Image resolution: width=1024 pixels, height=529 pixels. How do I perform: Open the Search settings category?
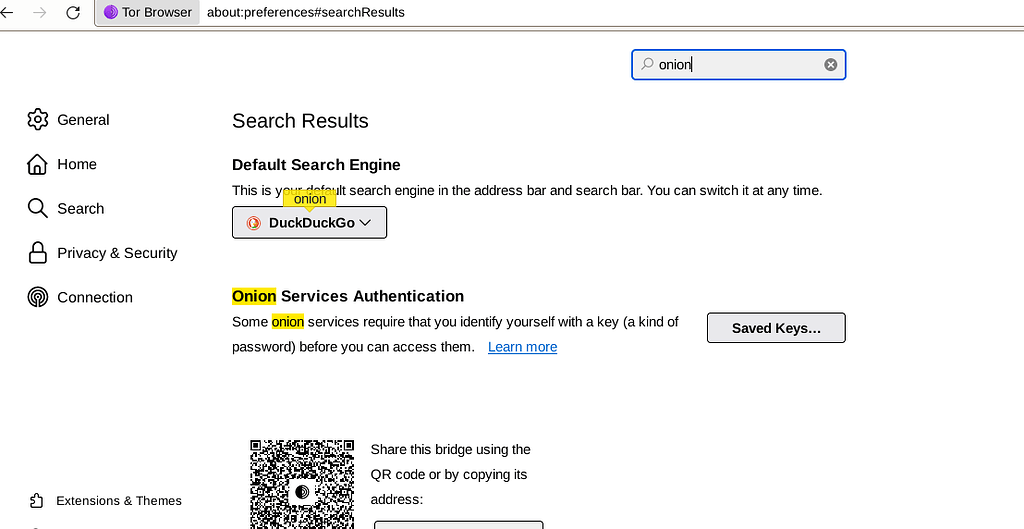[65, 208]
